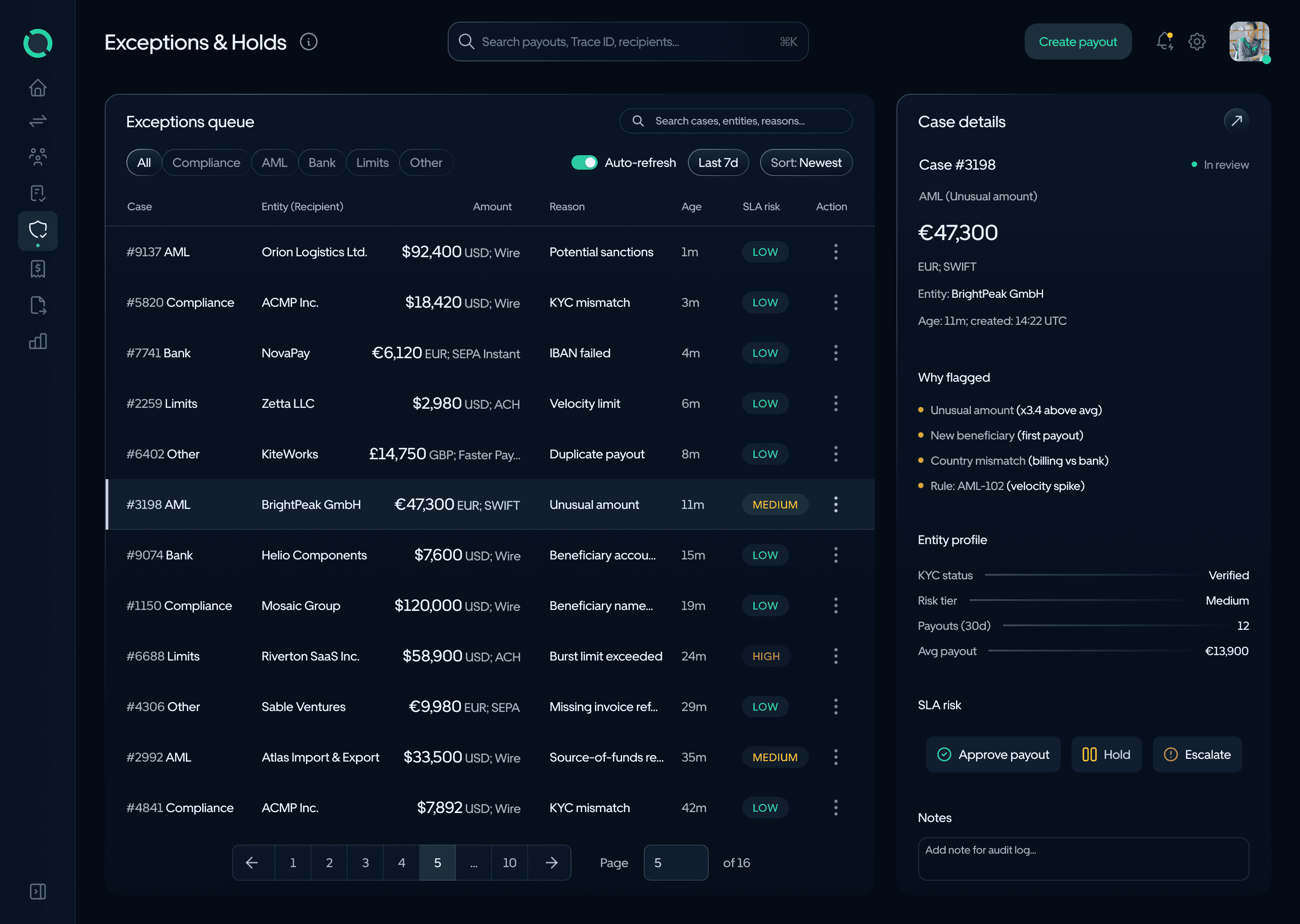The width and height of the screenshot is (1300, 924).
Task: Click the notifications bell icon
Action: [x=1165, y=42]
